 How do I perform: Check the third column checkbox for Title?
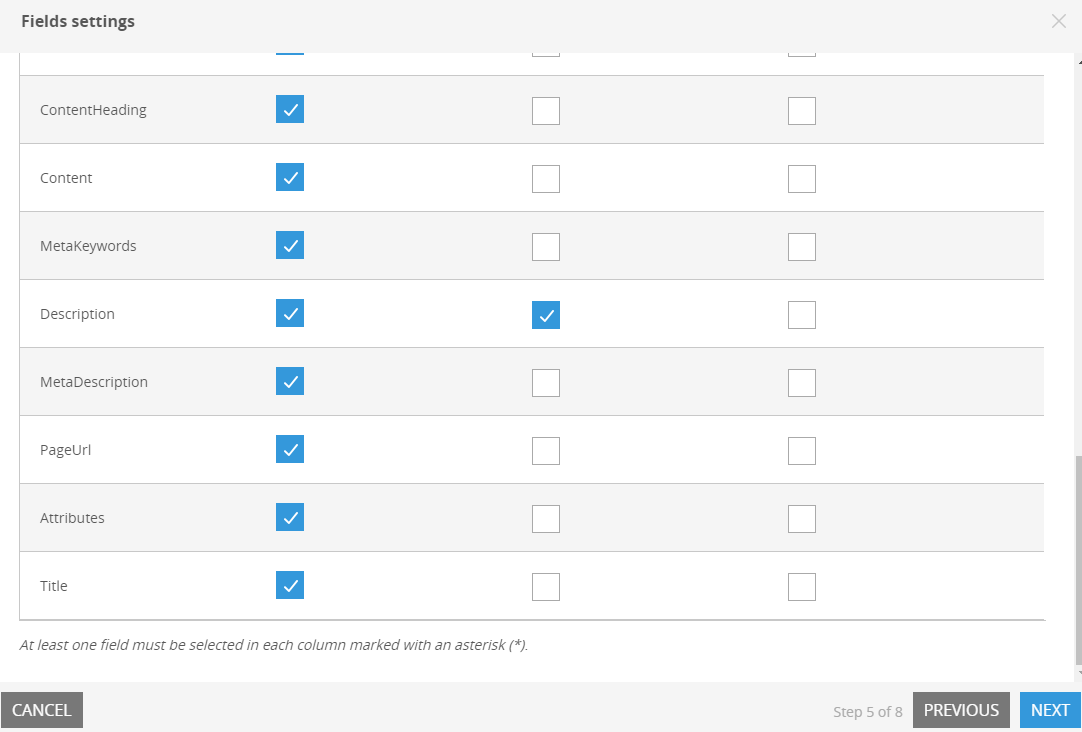[x=801, y=586]
